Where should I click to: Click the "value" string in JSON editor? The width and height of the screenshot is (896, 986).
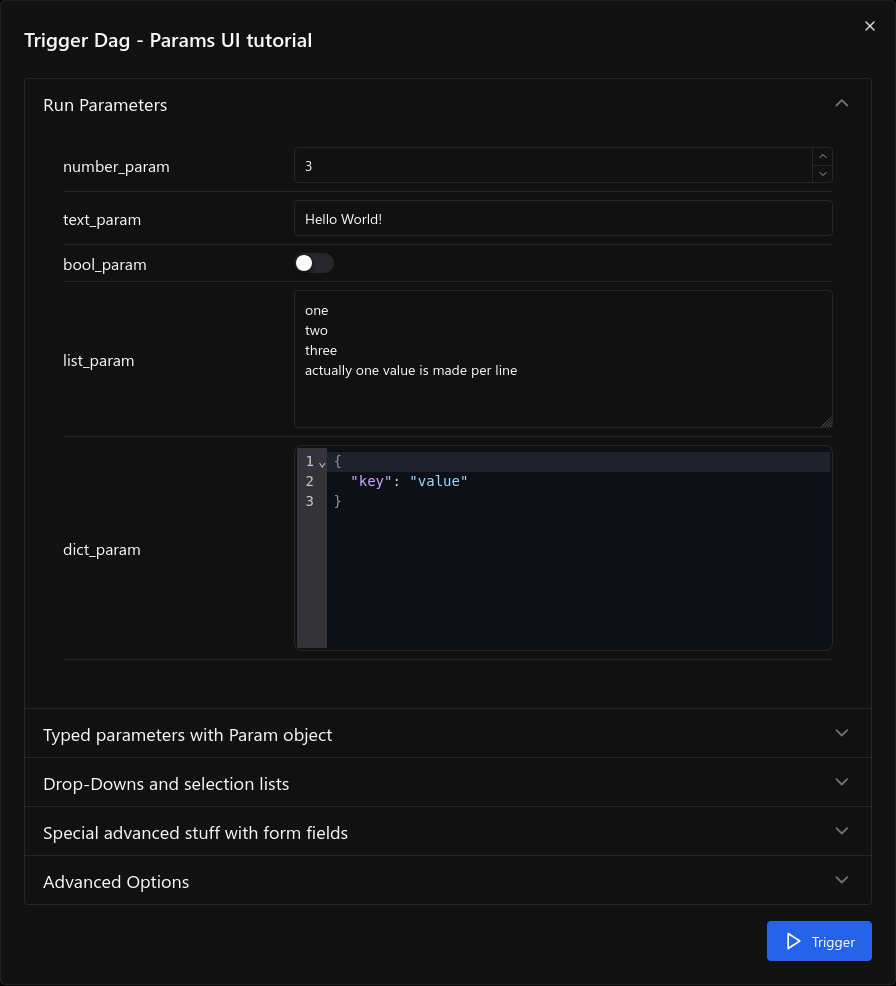click(x=439, y=482)
